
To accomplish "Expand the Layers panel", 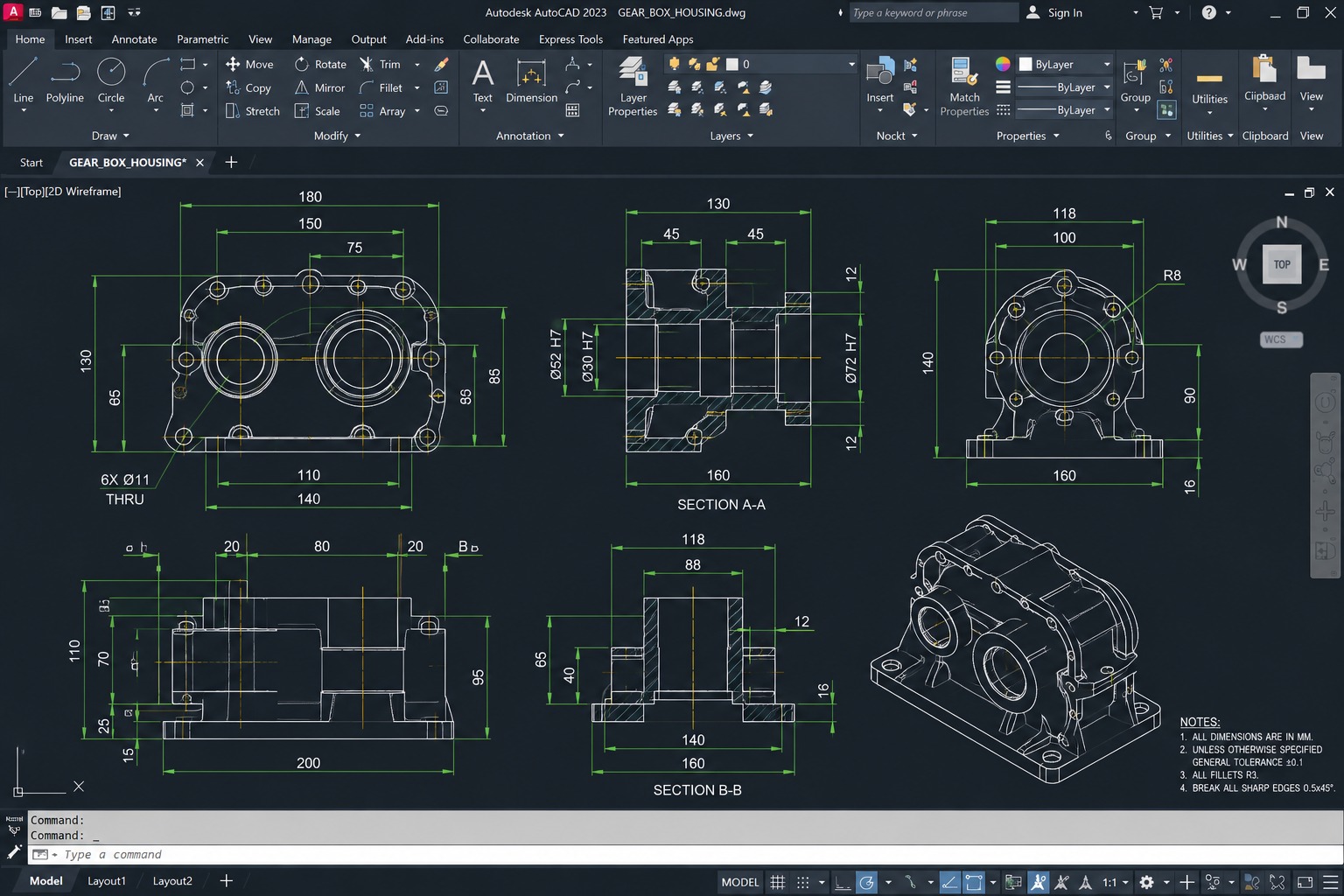I will click(731, 136).
